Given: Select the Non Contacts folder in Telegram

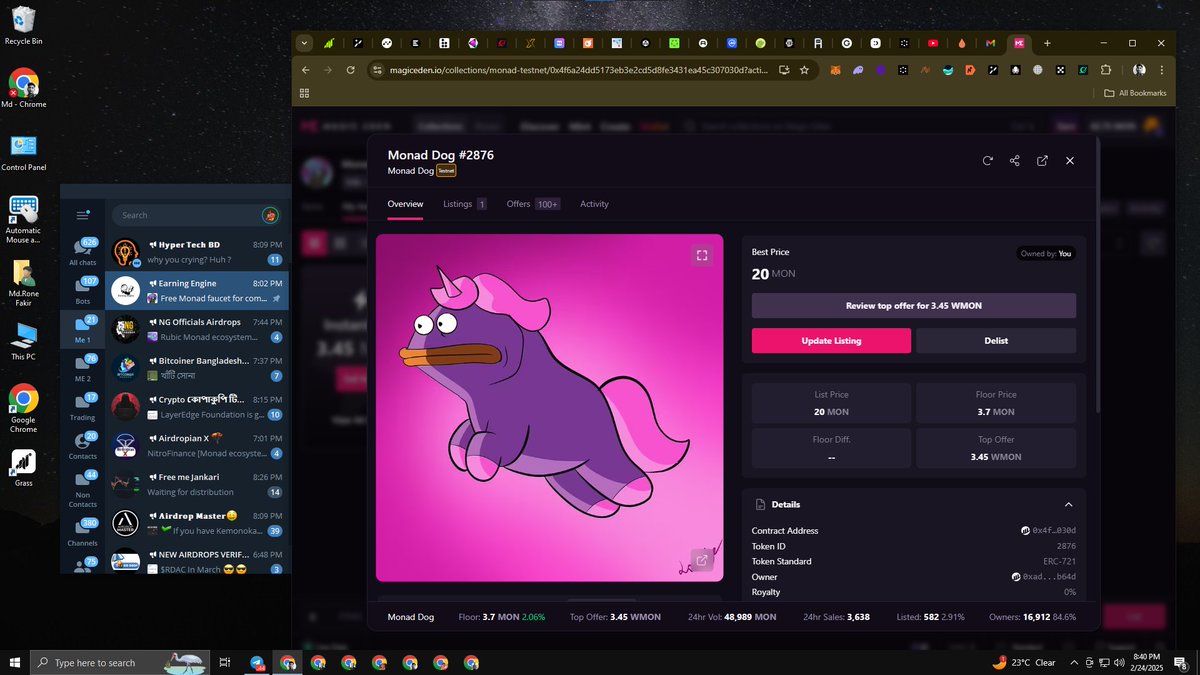Looking at the screenshot, I should tap(83, 489).
